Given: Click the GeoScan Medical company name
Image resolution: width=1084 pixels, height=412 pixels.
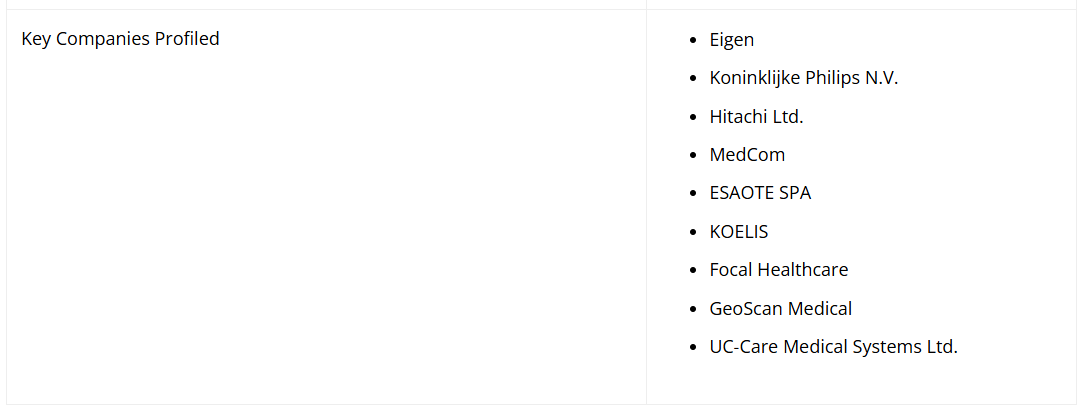Looking at the screenshot, I should (x=781, y=308).
